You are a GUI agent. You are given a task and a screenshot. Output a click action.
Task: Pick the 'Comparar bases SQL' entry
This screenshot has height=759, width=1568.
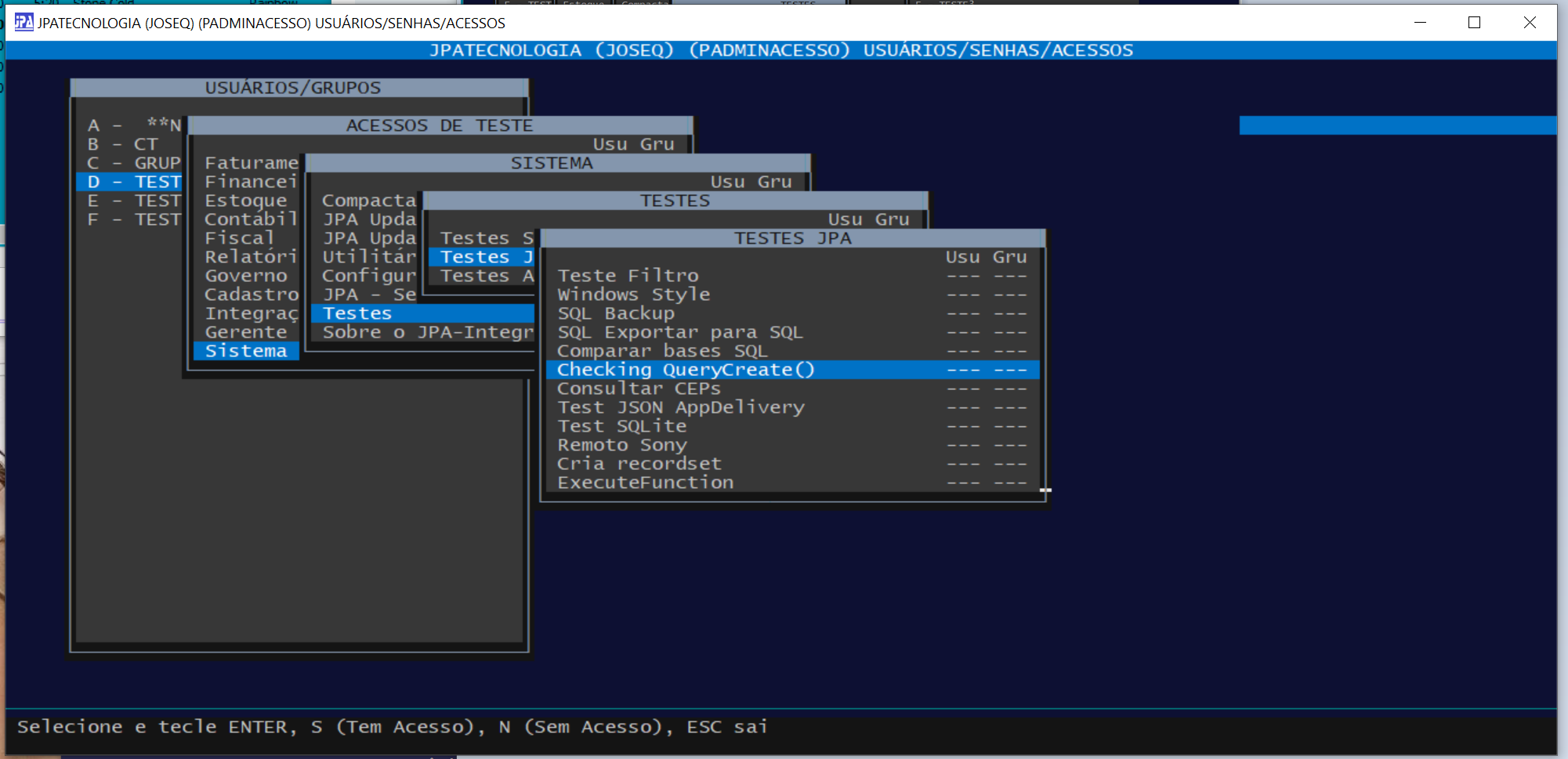(792, 351)
